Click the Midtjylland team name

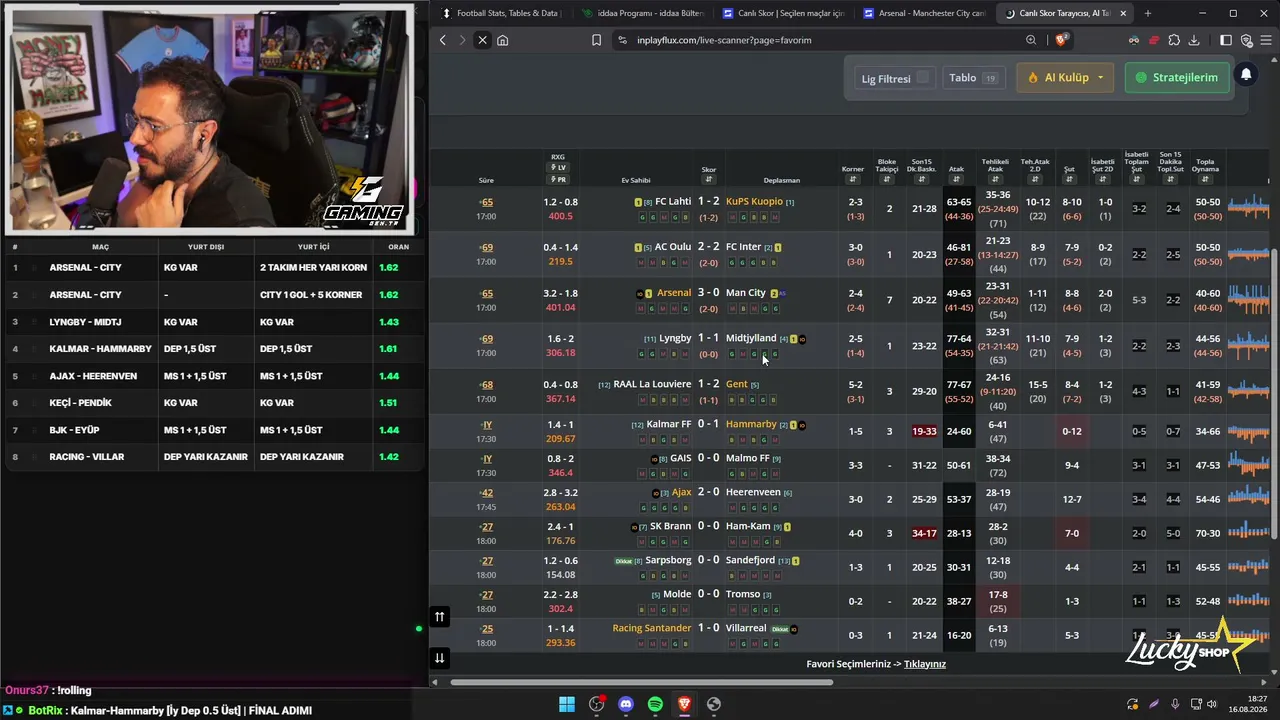(x=751, y=339)
